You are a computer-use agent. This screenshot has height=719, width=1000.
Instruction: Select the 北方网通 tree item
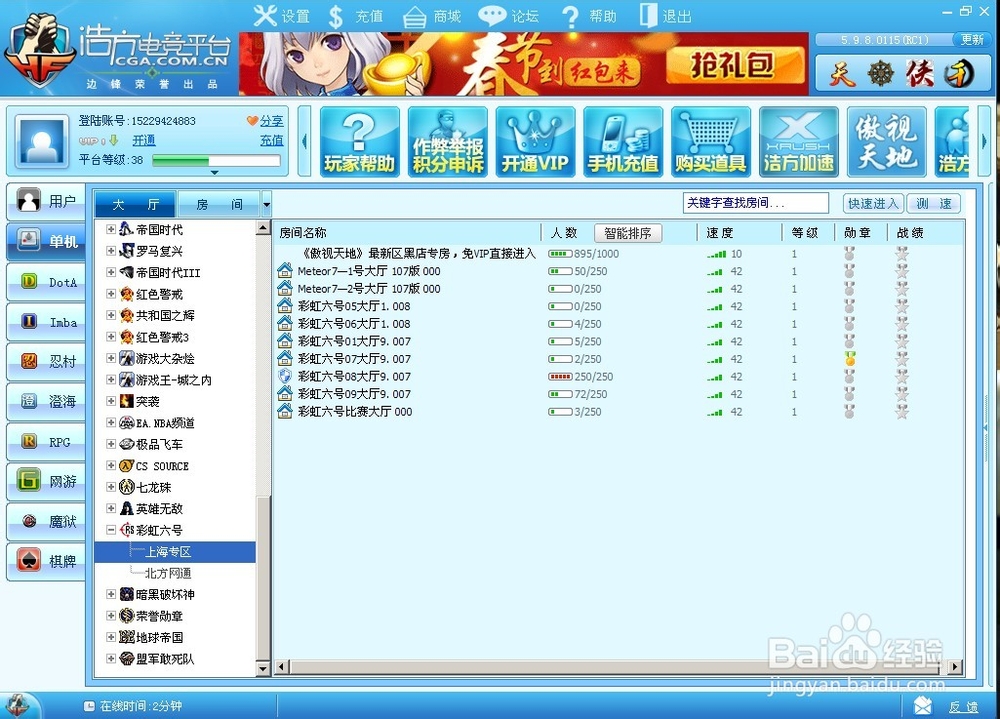coord(168,573)
